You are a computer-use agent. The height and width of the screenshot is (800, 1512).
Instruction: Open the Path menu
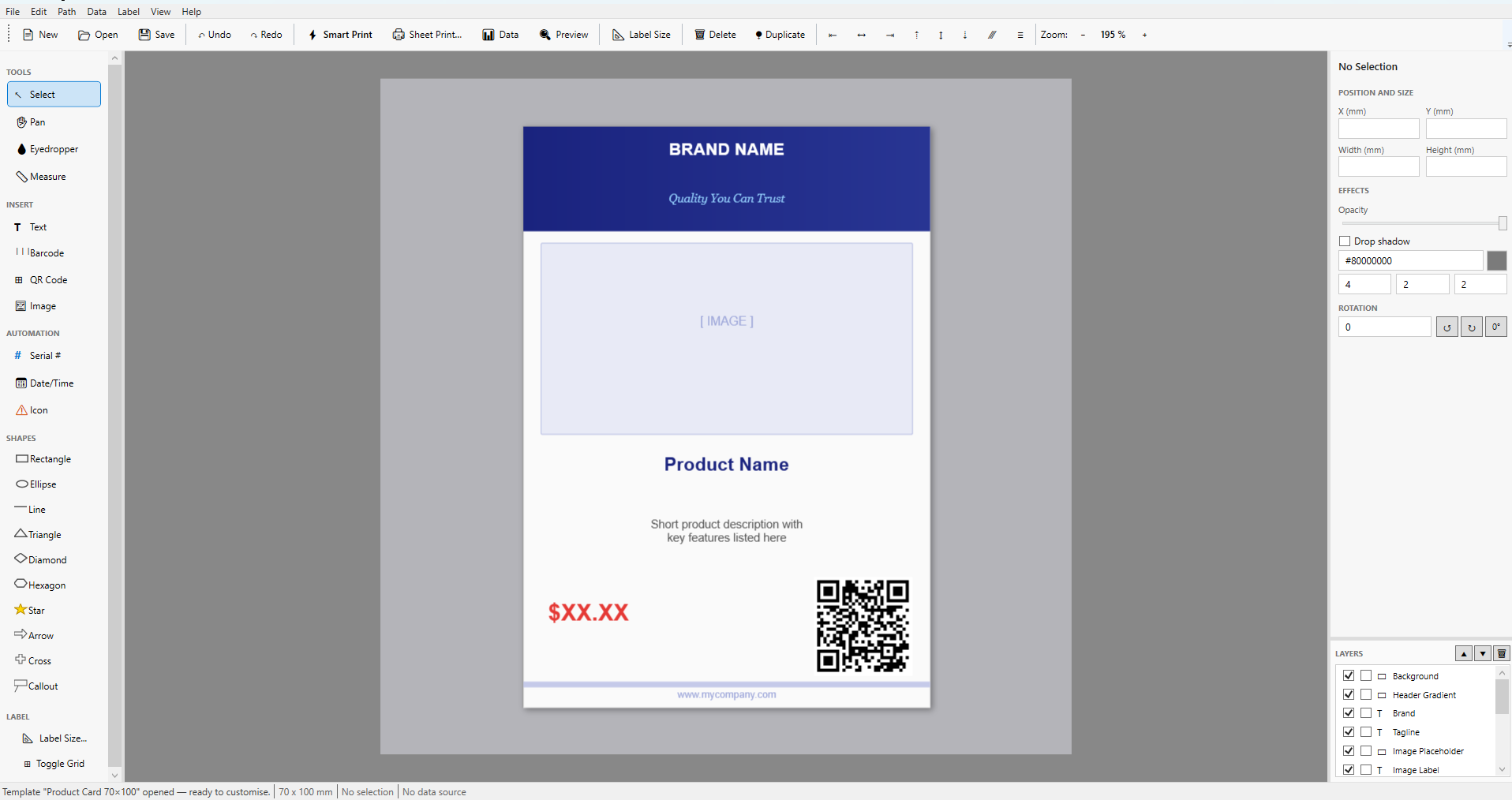[x=67, y=12]
